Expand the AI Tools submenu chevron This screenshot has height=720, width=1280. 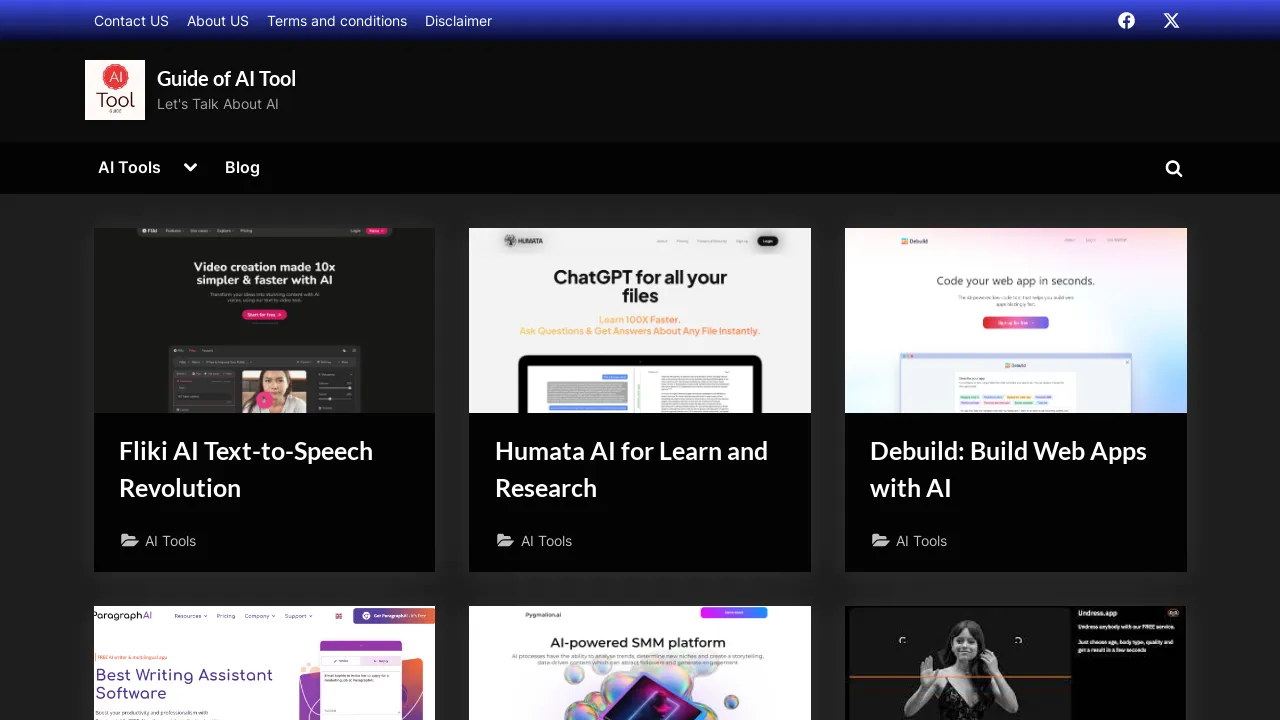[x=190, y=167]
